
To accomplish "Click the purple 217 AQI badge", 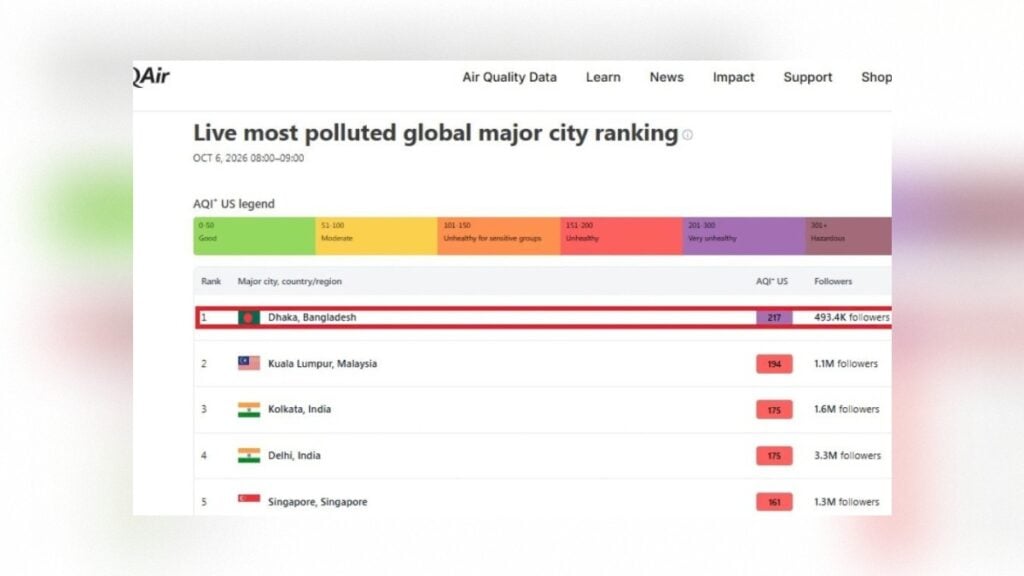I will (774, 317).
